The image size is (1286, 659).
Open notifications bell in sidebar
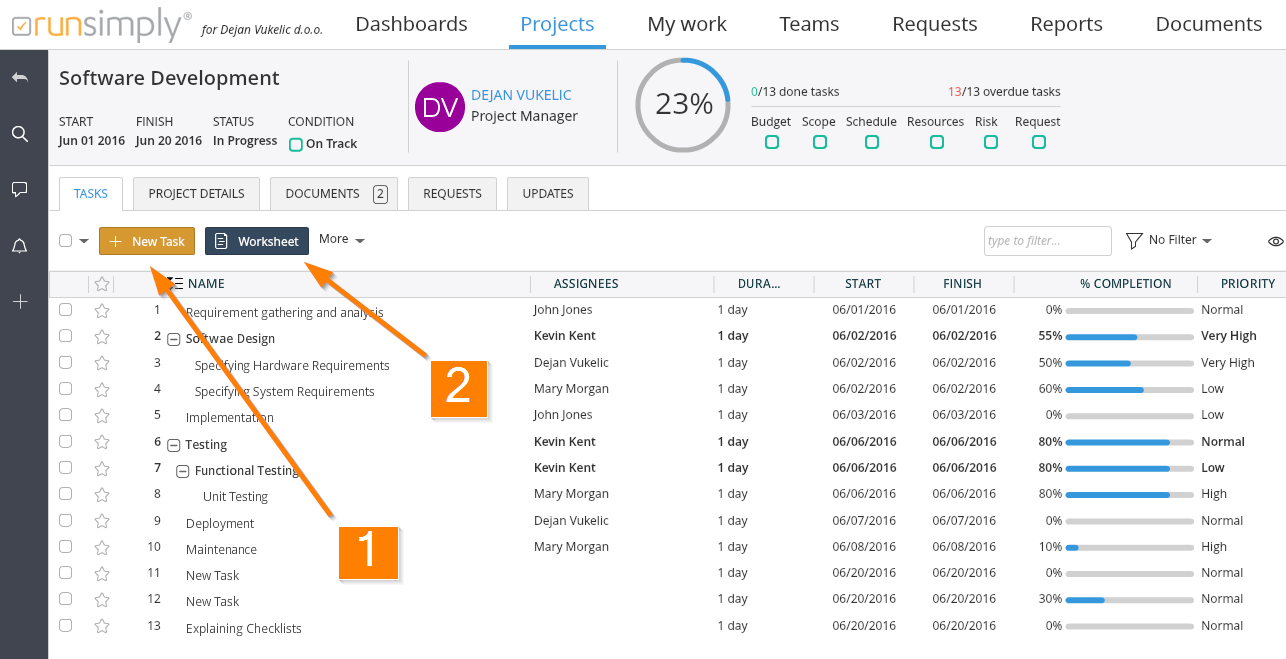20,246
